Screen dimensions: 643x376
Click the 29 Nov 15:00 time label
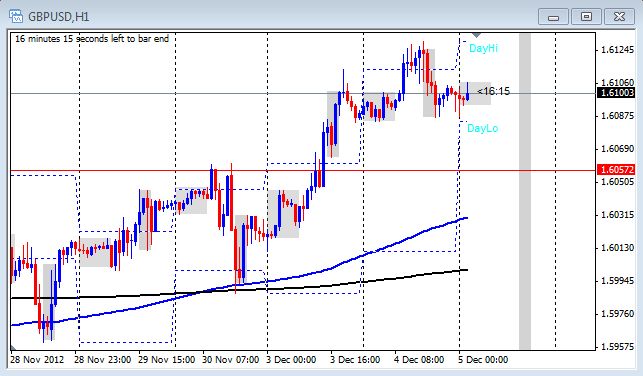(x=166, y=360)
